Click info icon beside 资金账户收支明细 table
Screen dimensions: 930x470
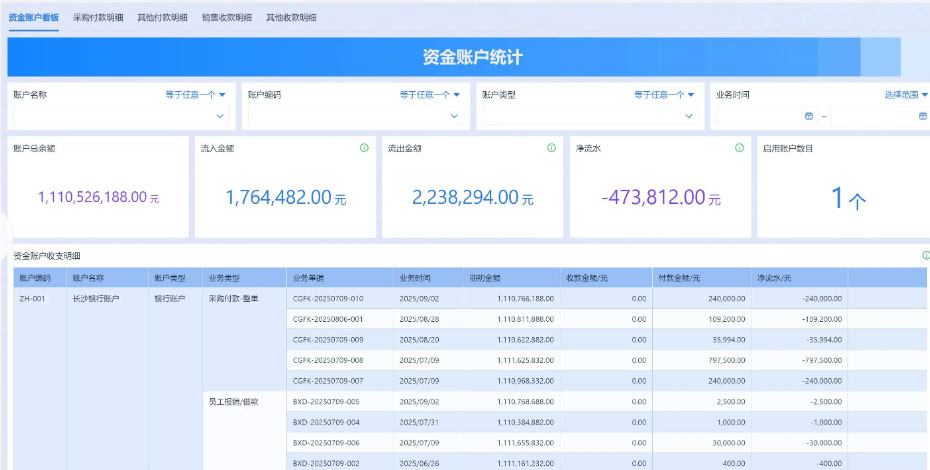coord(925,256)
